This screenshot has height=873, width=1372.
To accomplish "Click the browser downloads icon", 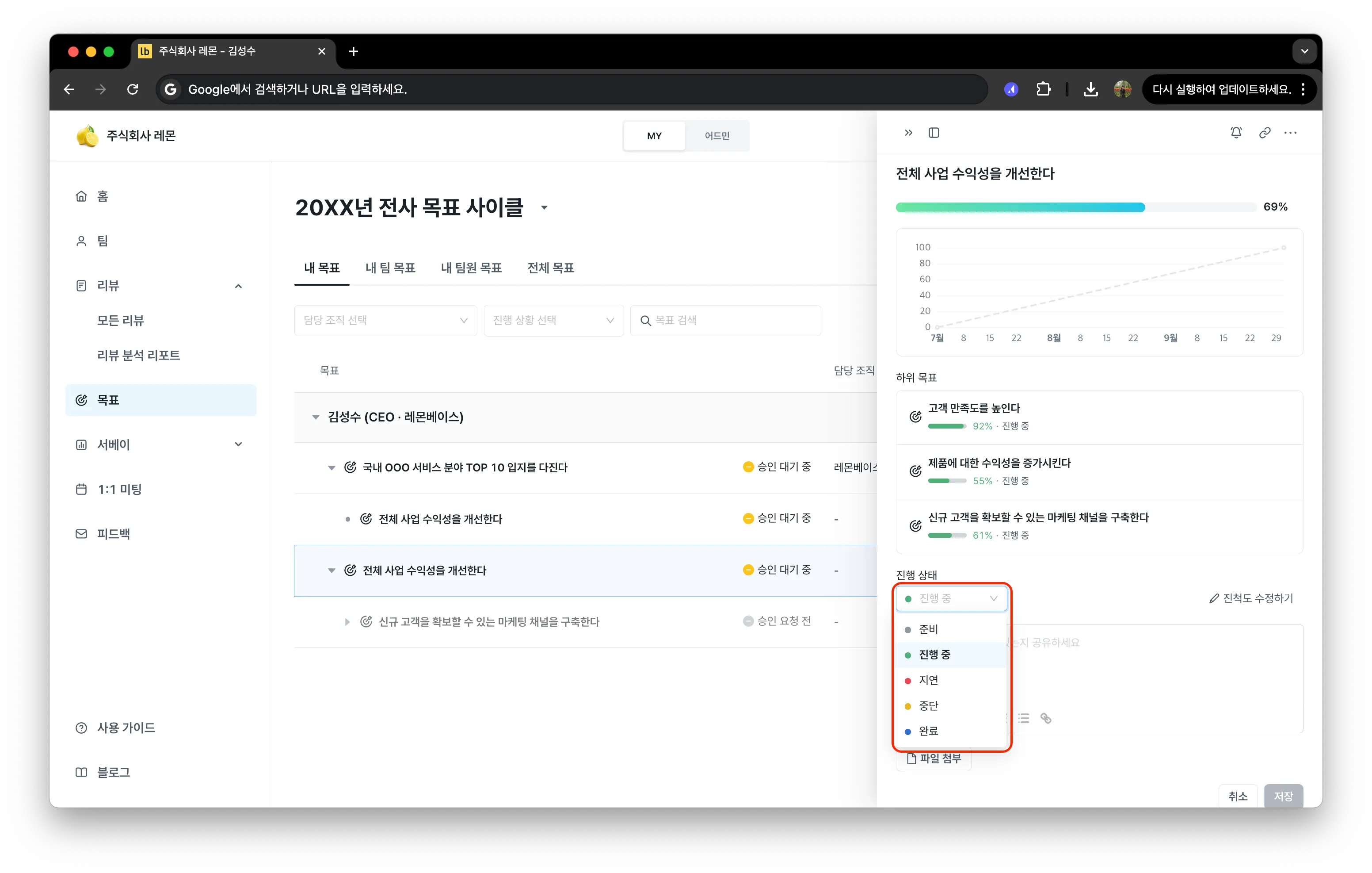I will point(1090,89).
